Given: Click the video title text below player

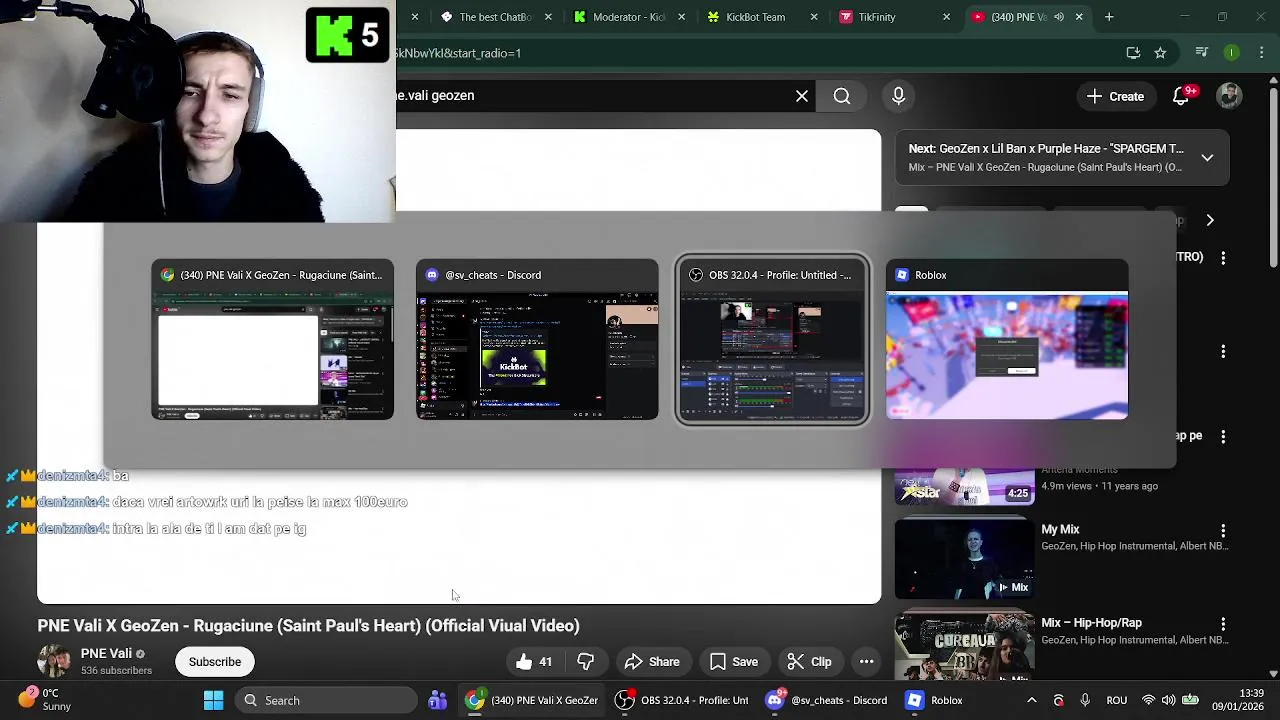Looking at the screenshot, I should coord(308,626).
